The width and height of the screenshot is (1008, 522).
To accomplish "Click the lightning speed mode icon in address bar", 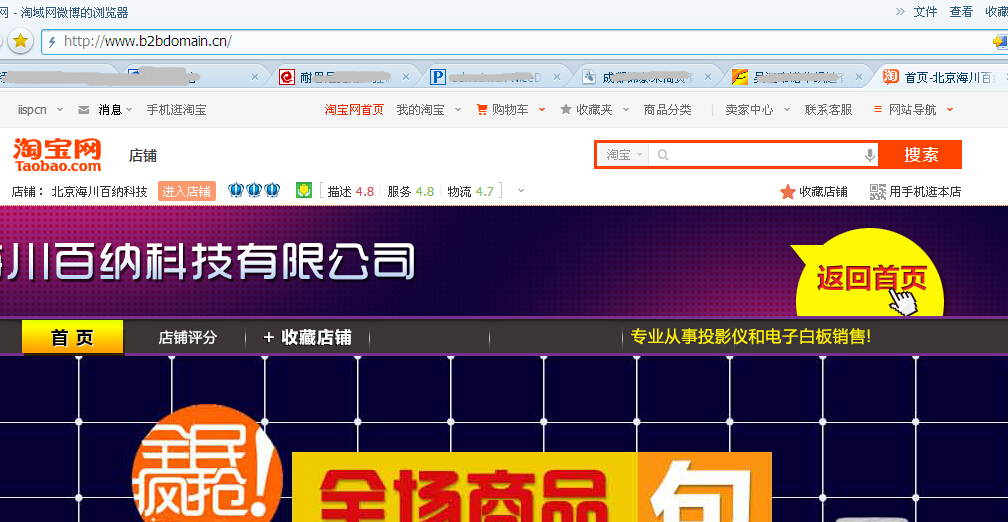I will point(53,42).
